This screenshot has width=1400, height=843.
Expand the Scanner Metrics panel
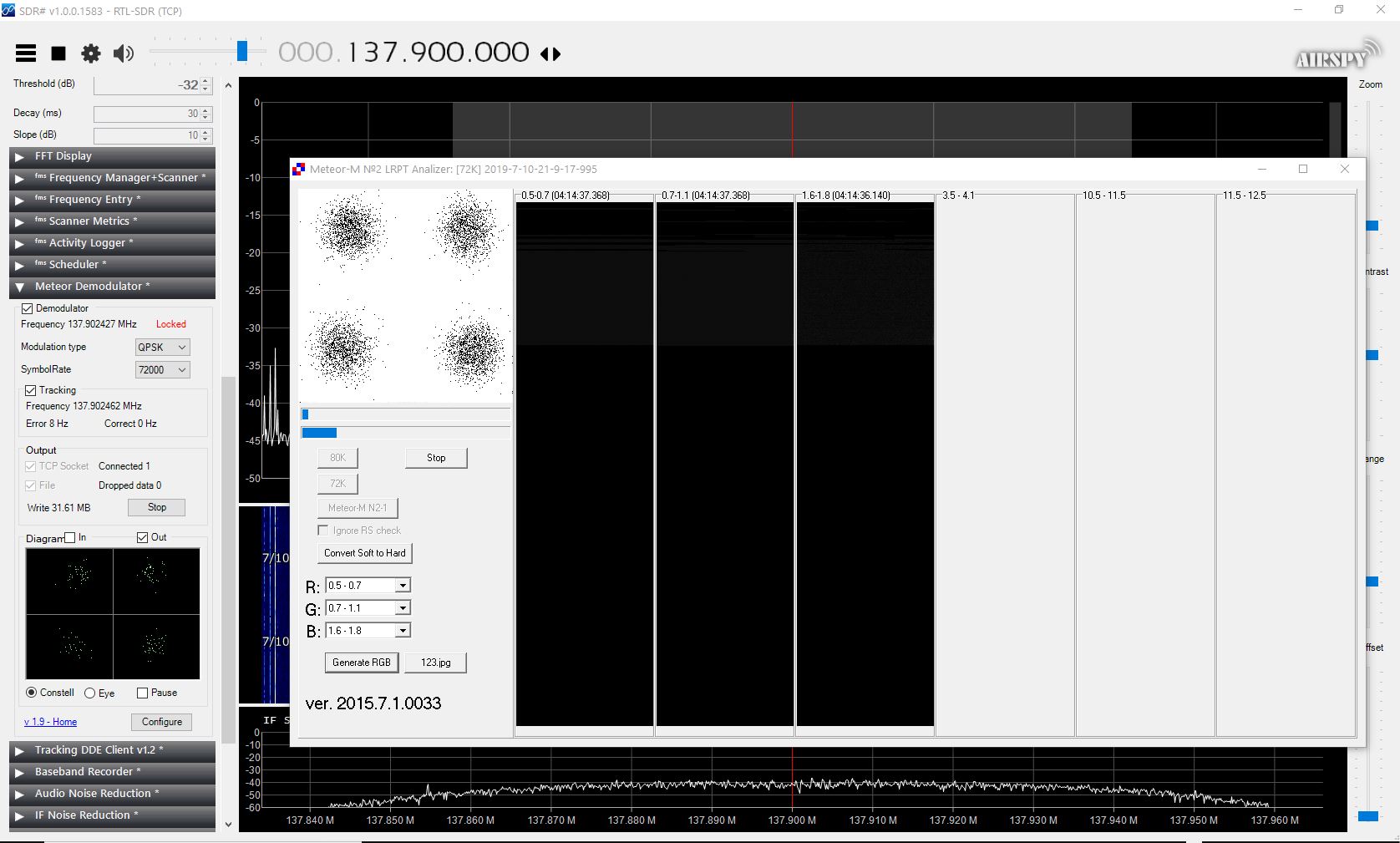pos(113,221)
